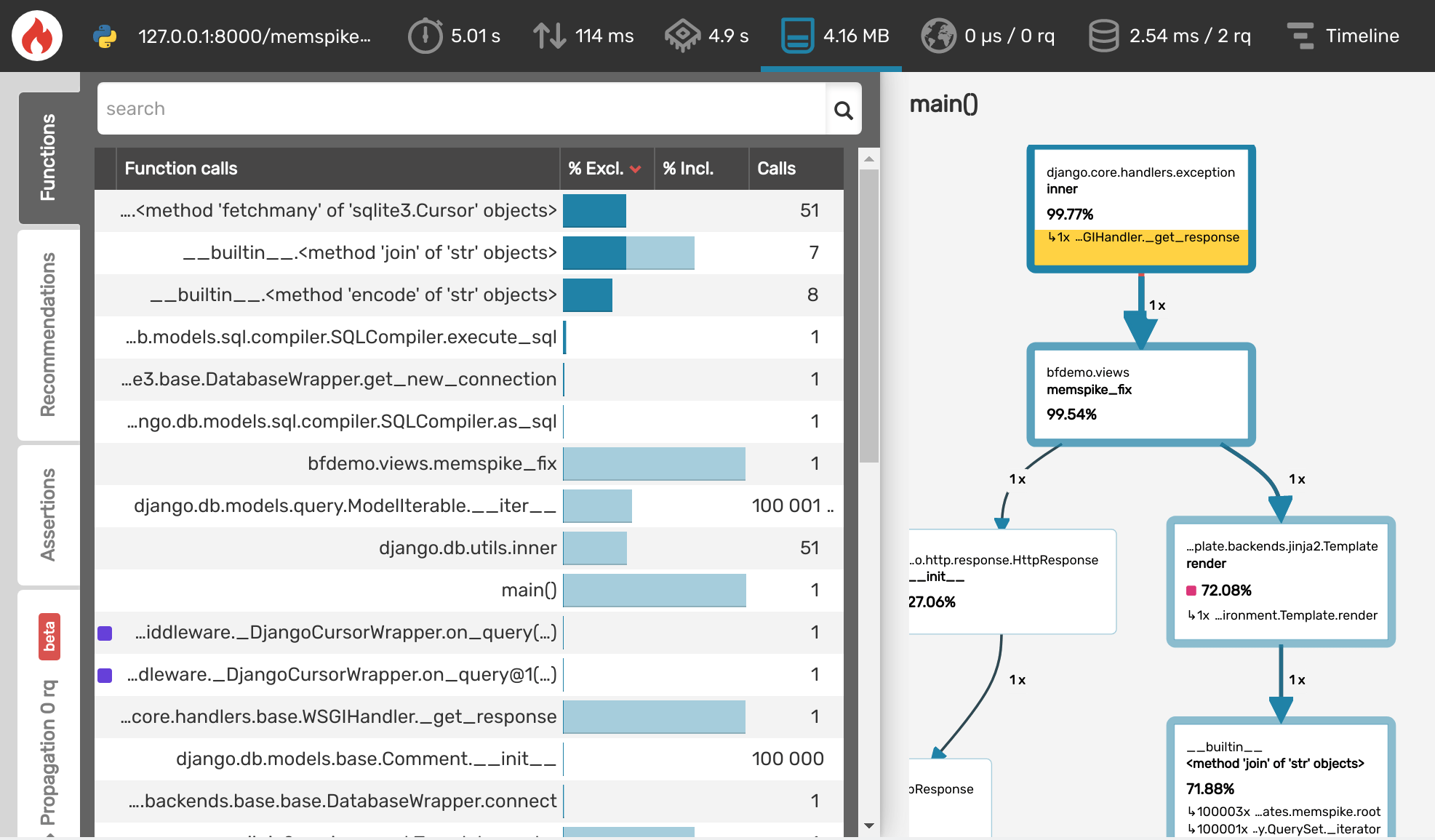Open the Timeline view

click(1344, 35)
